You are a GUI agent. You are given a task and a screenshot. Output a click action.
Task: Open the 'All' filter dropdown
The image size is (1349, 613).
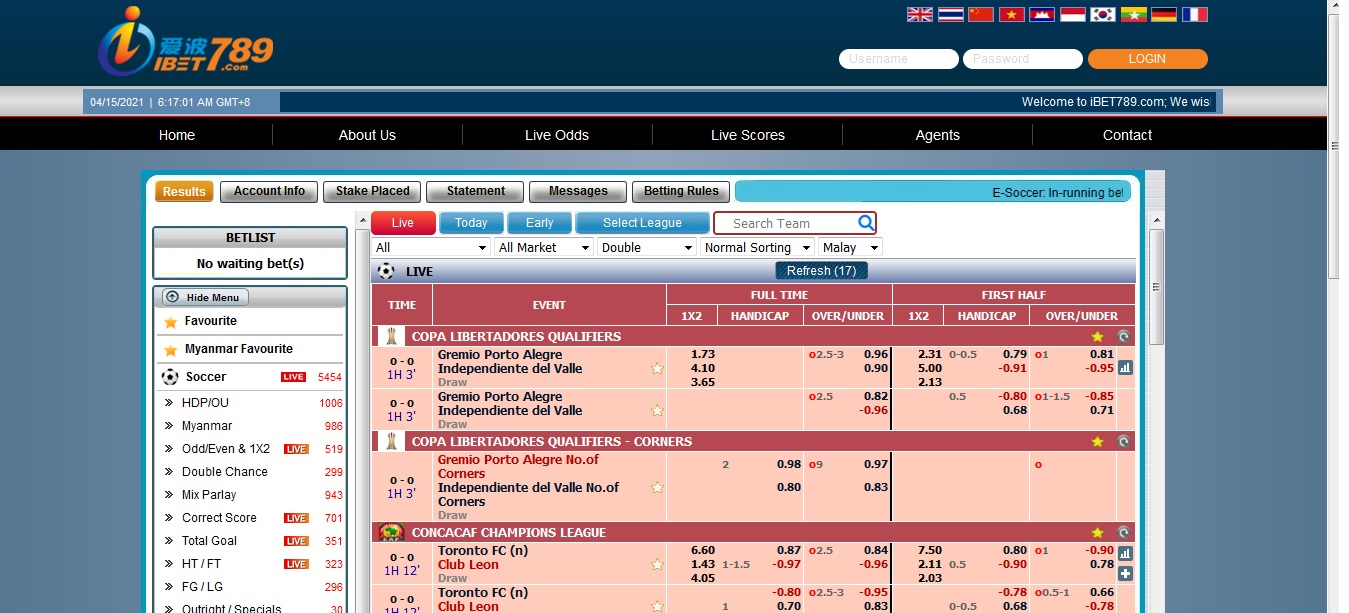tap(431, 247)
